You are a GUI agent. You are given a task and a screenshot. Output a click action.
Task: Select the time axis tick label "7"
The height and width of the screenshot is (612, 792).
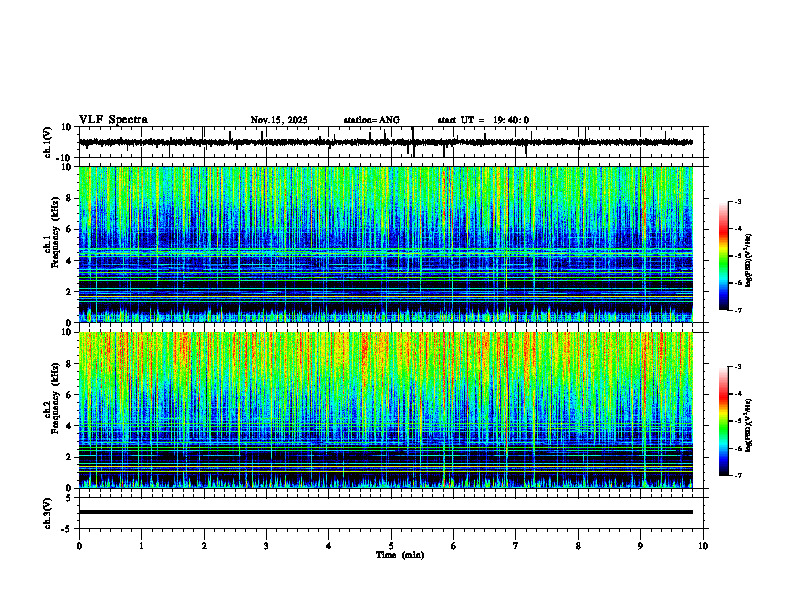516,546
